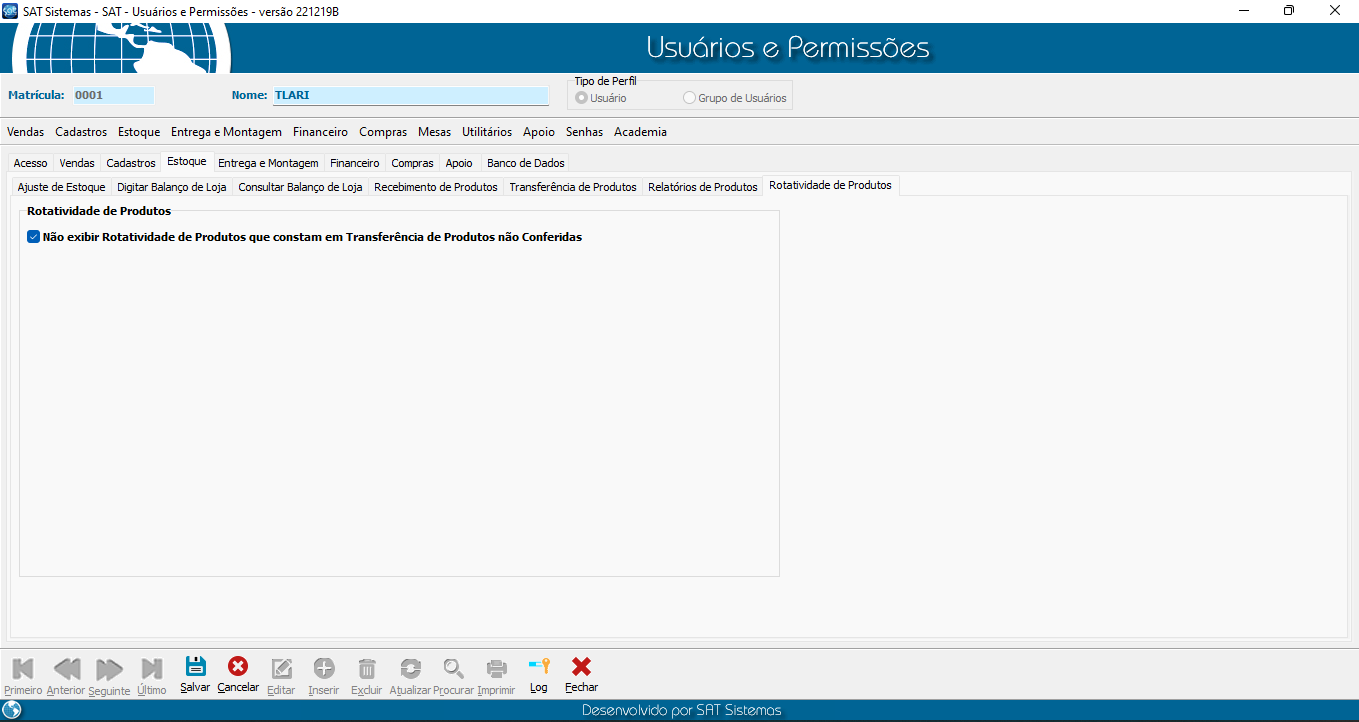Click the Cancelar red X icon

[238, 667]
